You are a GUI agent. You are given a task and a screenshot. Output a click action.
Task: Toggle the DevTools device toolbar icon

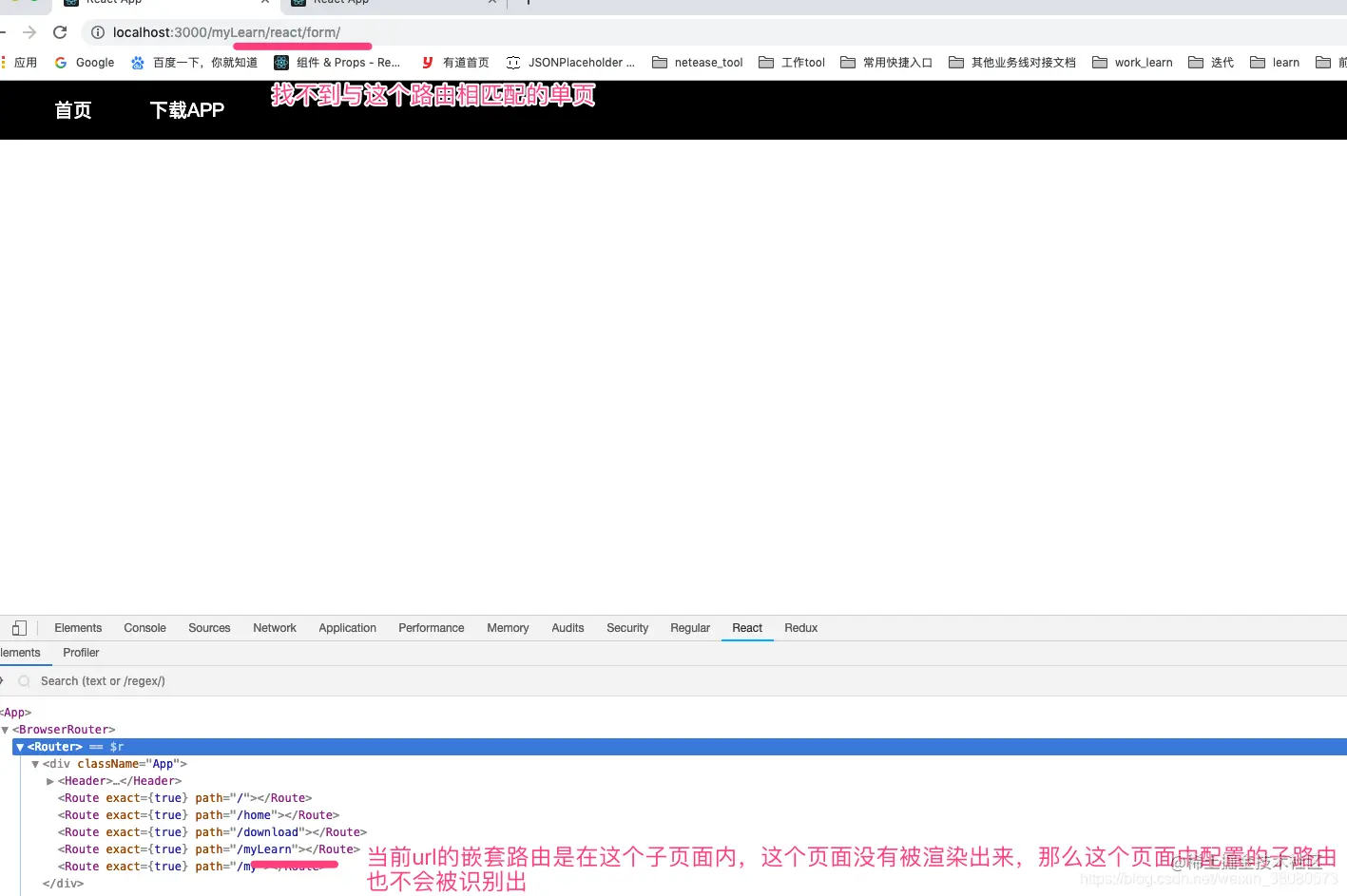coord(19,628)
